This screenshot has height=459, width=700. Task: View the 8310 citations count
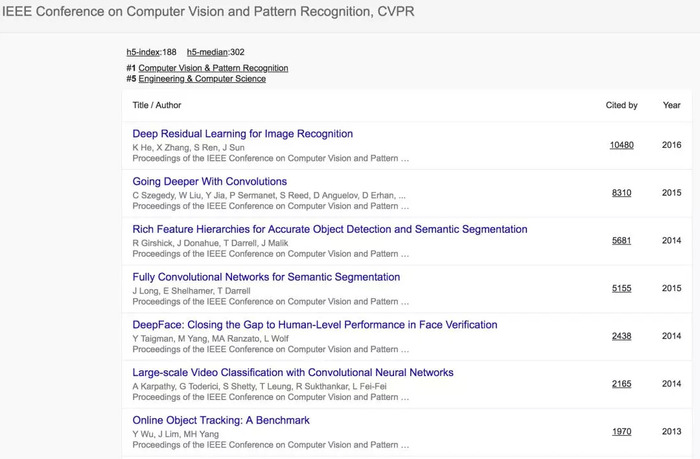(x=621, y=193)
